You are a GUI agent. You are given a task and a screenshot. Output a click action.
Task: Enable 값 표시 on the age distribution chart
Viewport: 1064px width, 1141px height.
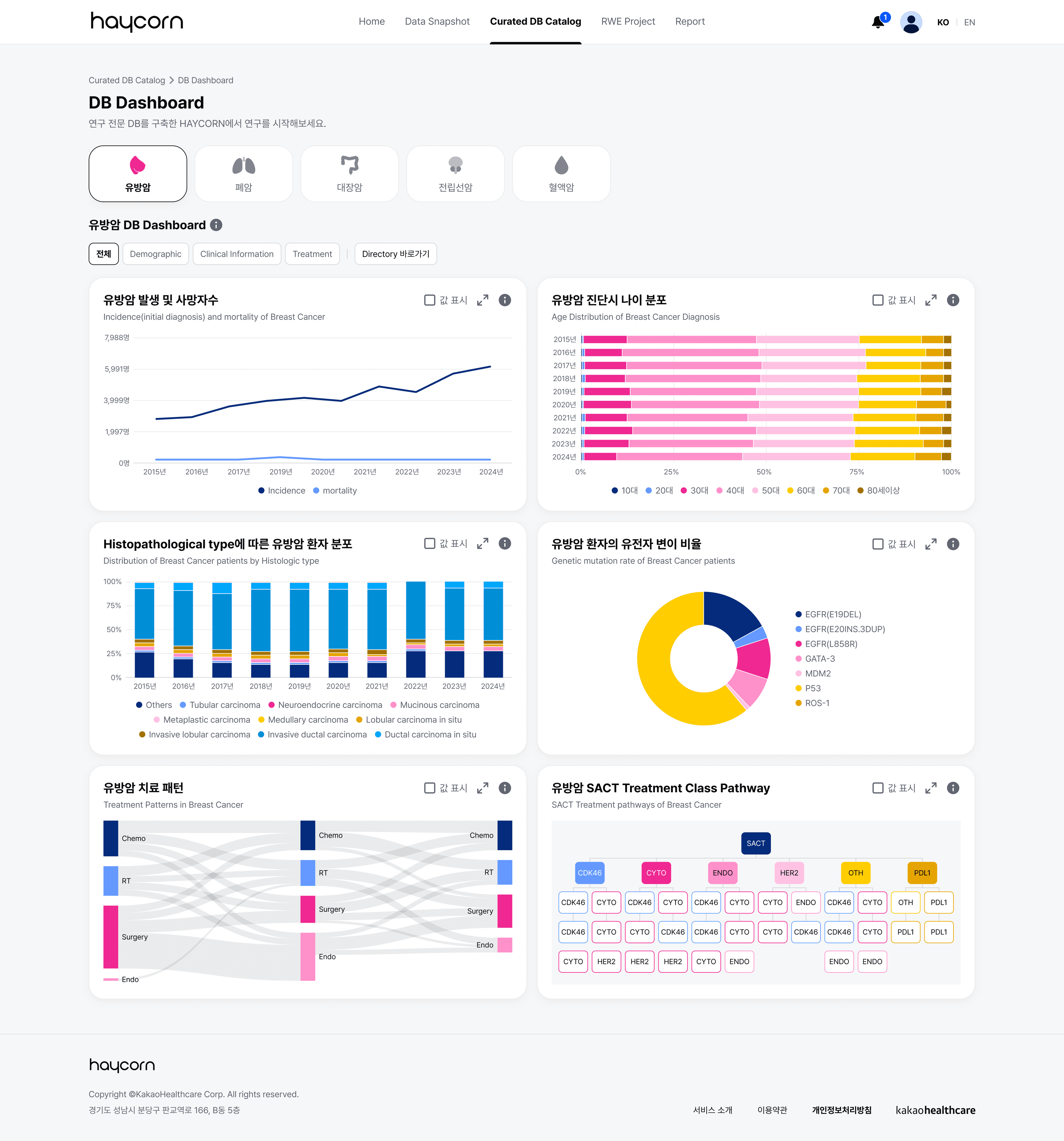[878, 300]
